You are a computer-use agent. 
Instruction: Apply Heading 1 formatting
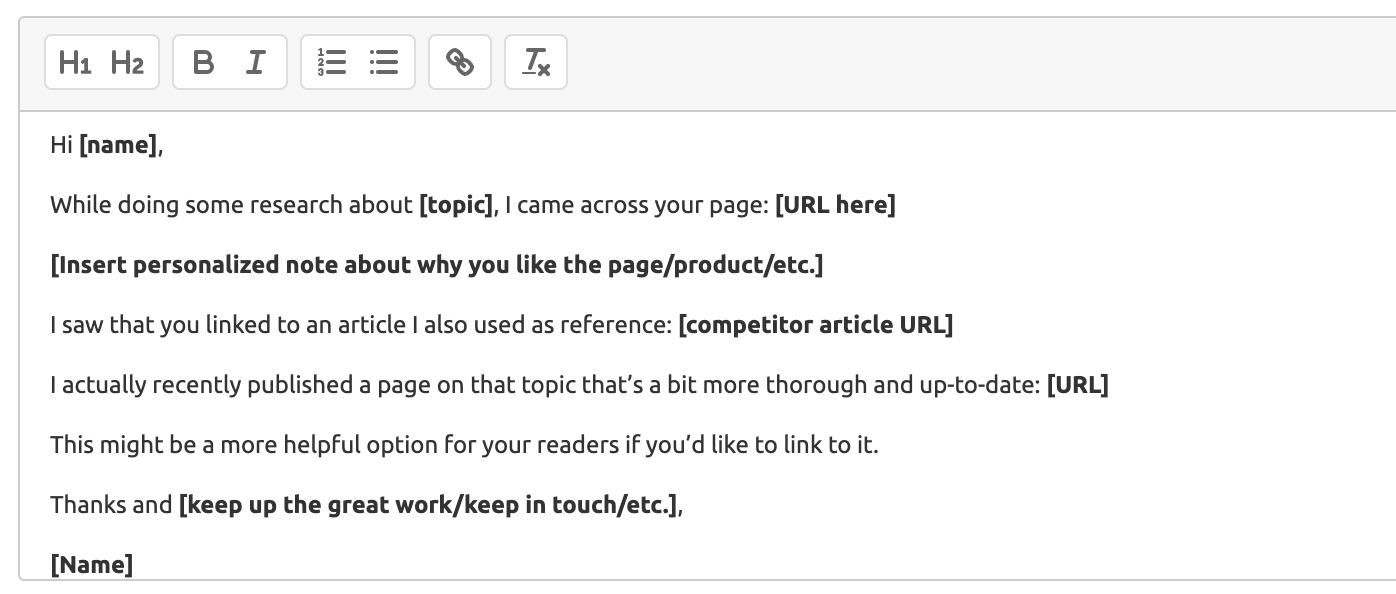(x=75, y=63)
